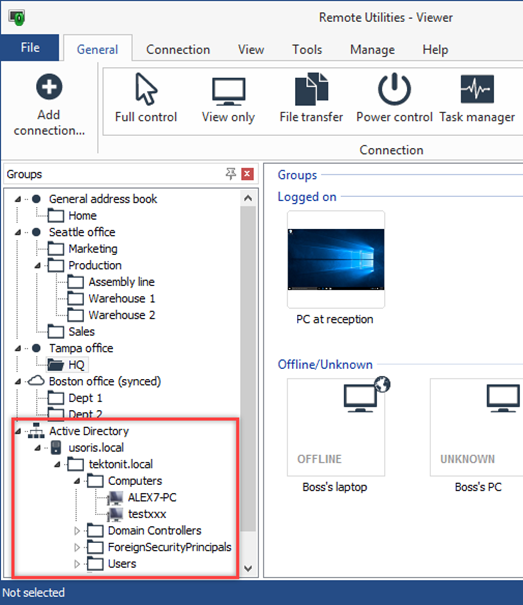The width and height of the screenshot is (523, 605).
Task: Launch Power control tool
Action: [394, 98]
